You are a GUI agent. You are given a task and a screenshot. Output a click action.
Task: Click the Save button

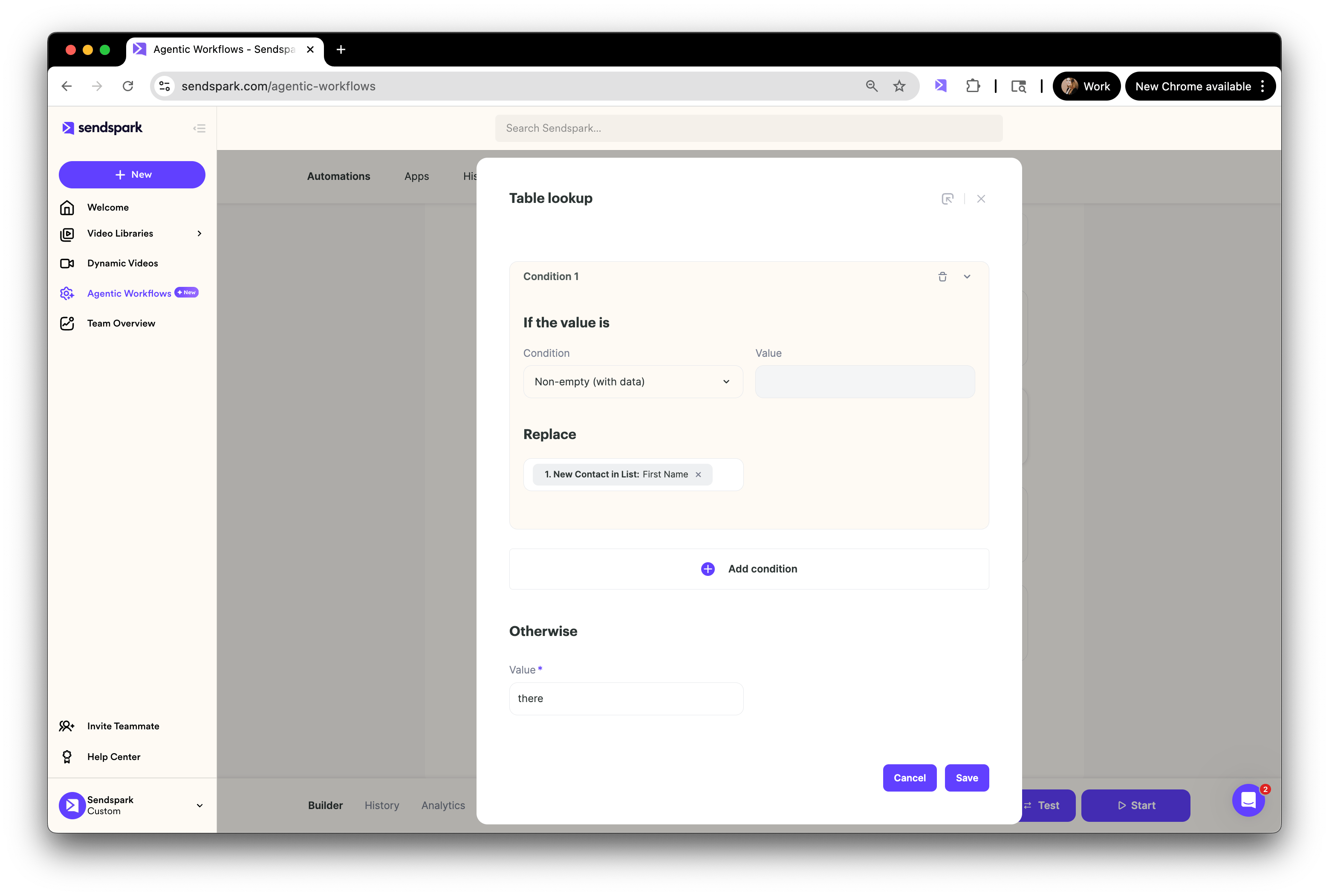point(966,778)
